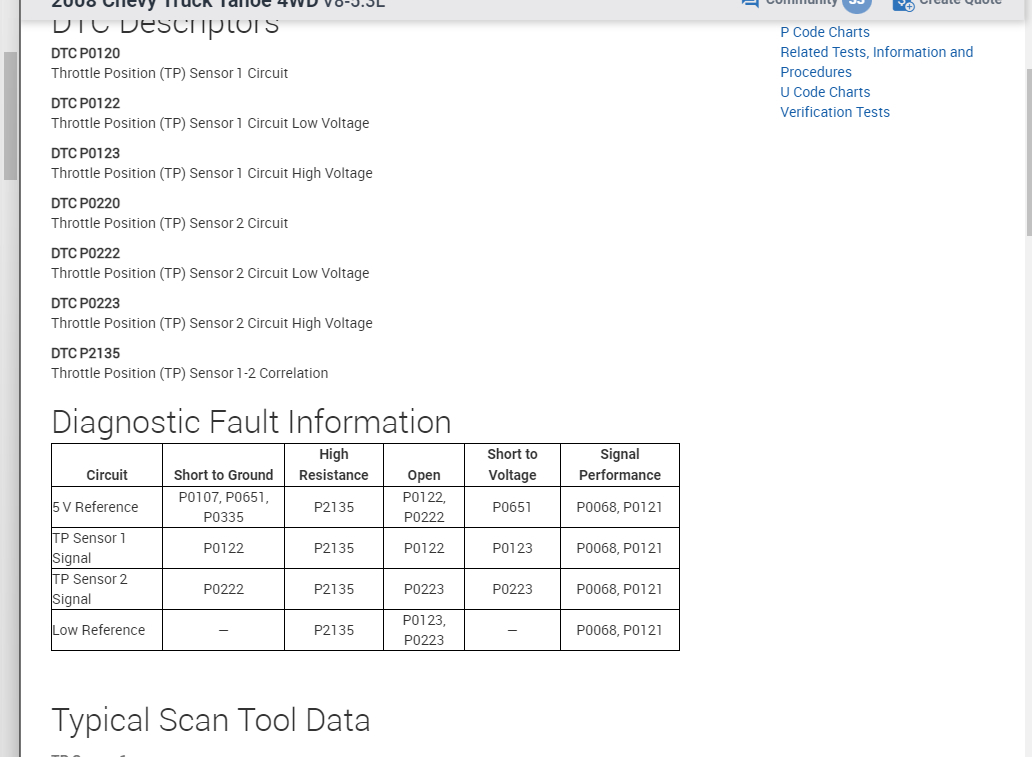Click the 'P0122, P0222' Open cell
This screenshot has height=757, width=1032.
424,508
